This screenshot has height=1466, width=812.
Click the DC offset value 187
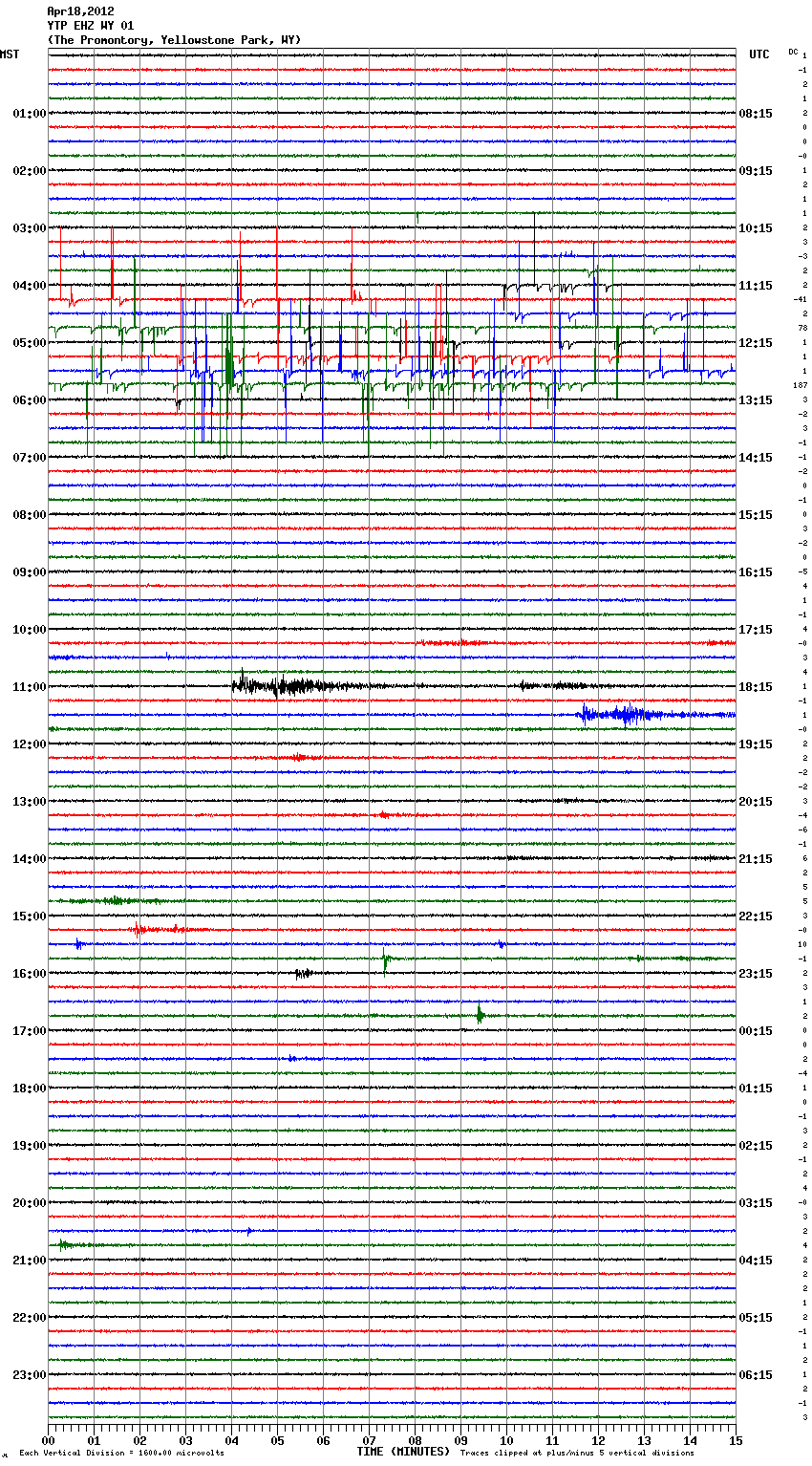coord(800,385)
